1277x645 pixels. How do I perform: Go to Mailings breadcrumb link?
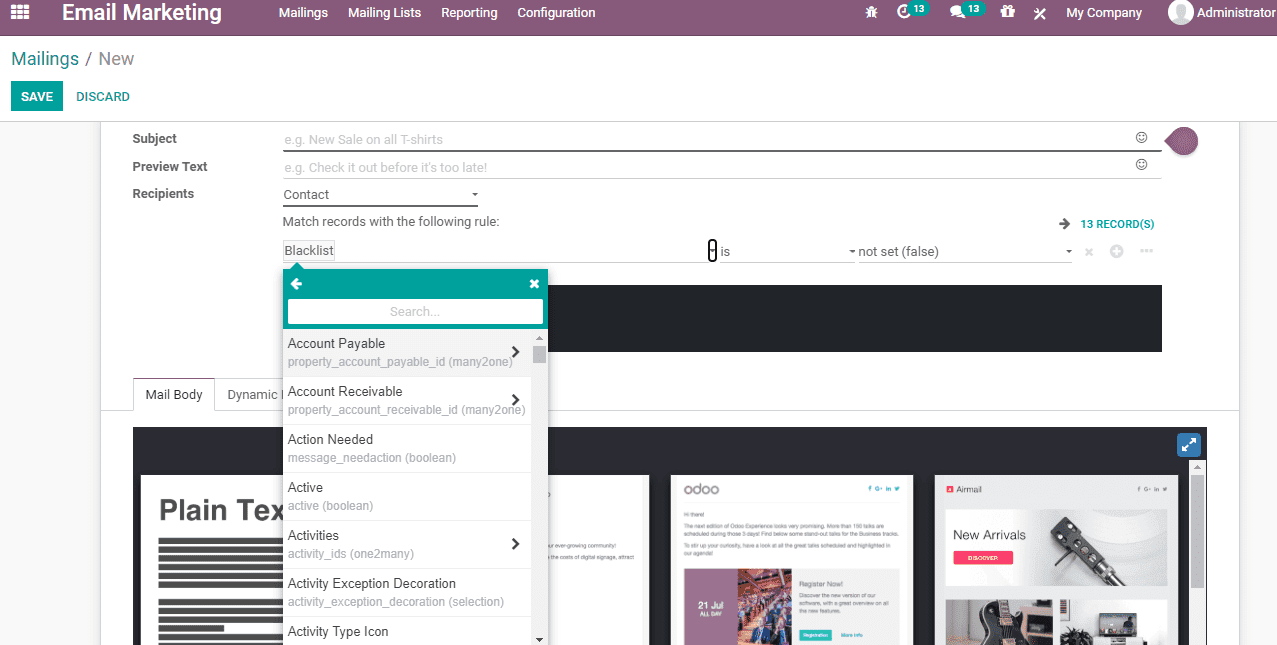click(x=45, y=59)
